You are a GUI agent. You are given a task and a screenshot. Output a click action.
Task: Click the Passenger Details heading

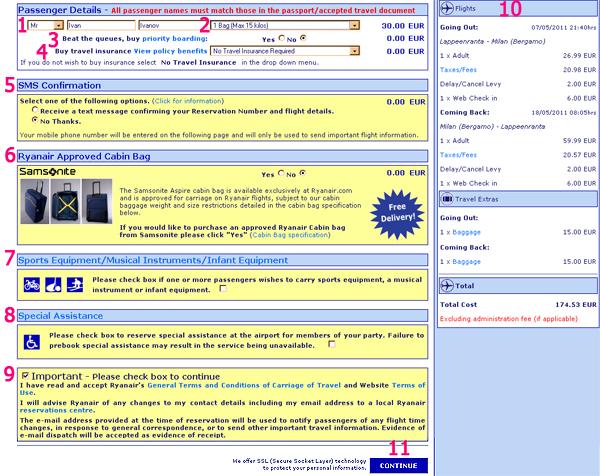(x=60, y=10)
